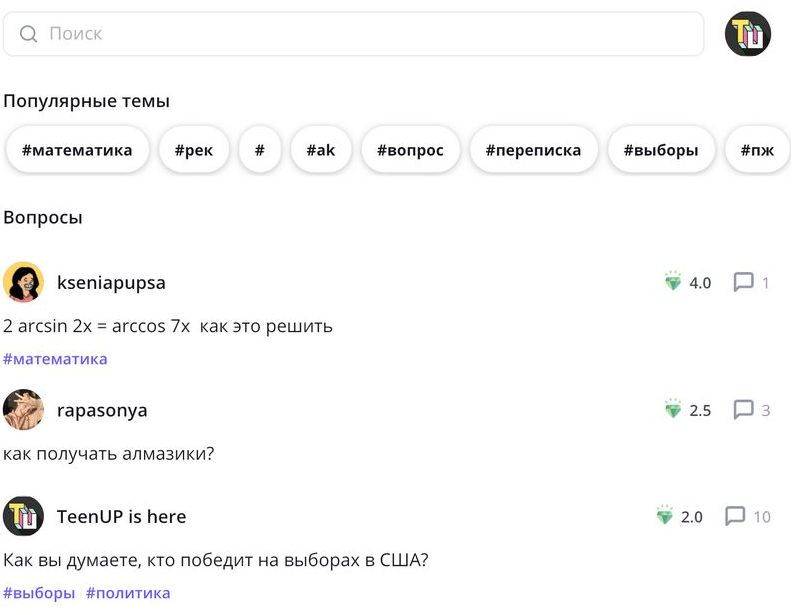Open comments icon on rapasonya's question
Screen dimensions: 807x615
click(743, 410)
